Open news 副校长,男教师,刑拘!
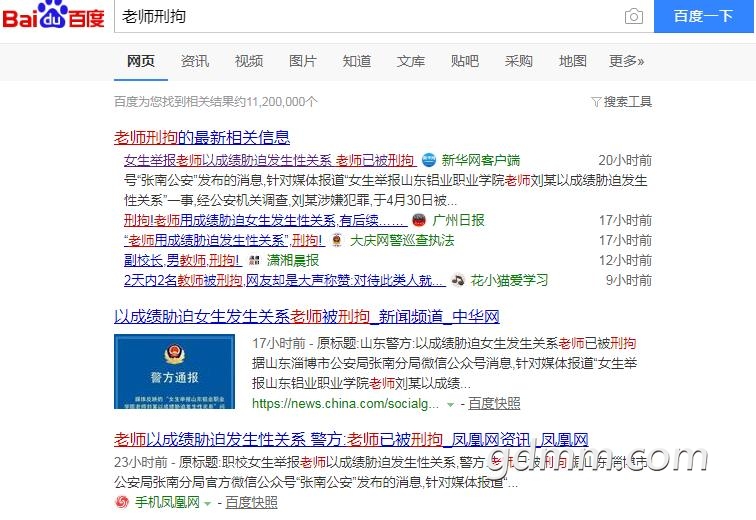Viewport: 756px width, 520px height. (x=183, y=260)
